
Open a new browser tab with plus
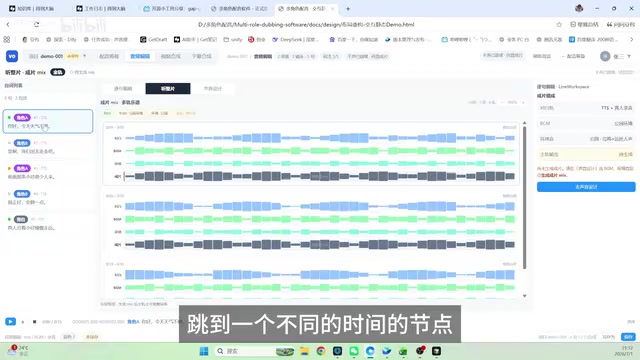[x=348, y=9]
